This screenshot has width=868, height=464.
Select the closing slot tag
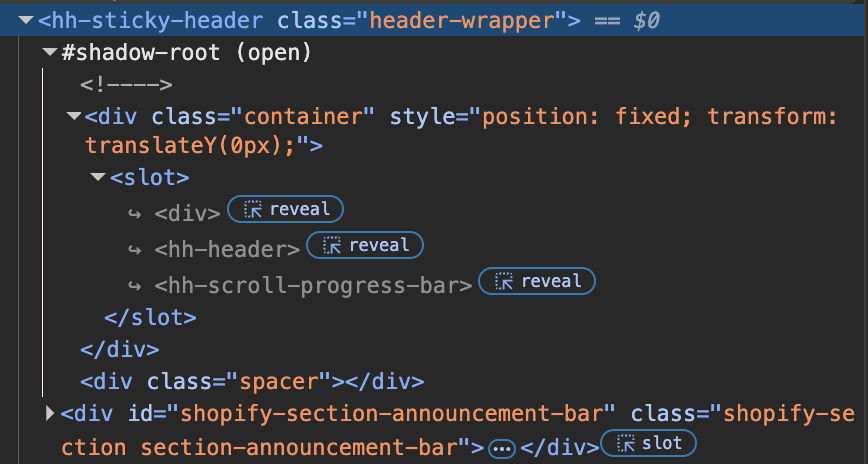pos(150,317)
